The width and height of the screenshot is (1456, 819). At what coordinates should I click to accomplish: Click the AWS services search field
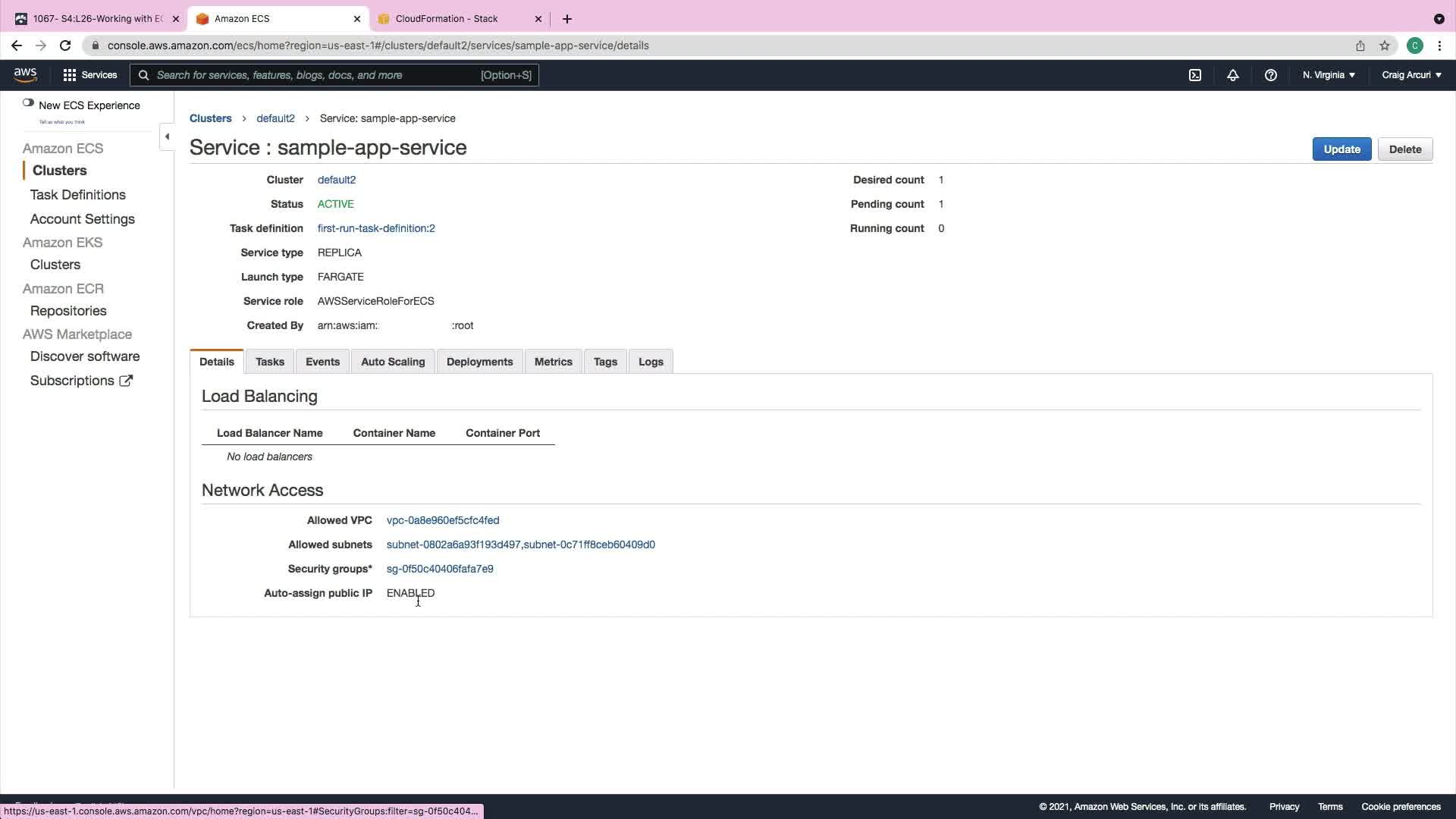point(318,75)
